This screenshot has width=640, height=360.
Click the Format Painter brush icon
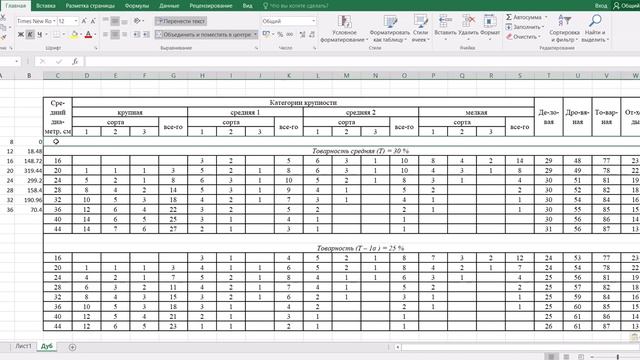click(x=3, y=37)
